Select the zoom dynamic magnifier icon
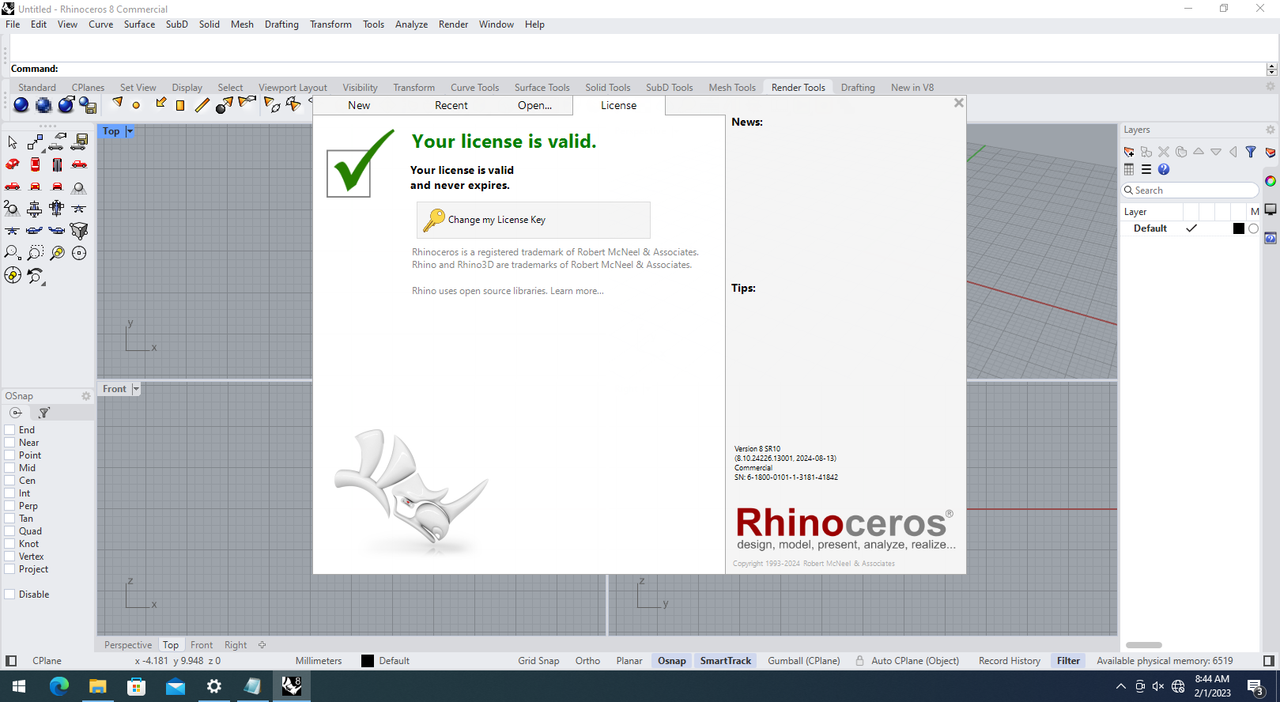The height and width of the screenshot is (702, 1280). (x=13, y=253)
